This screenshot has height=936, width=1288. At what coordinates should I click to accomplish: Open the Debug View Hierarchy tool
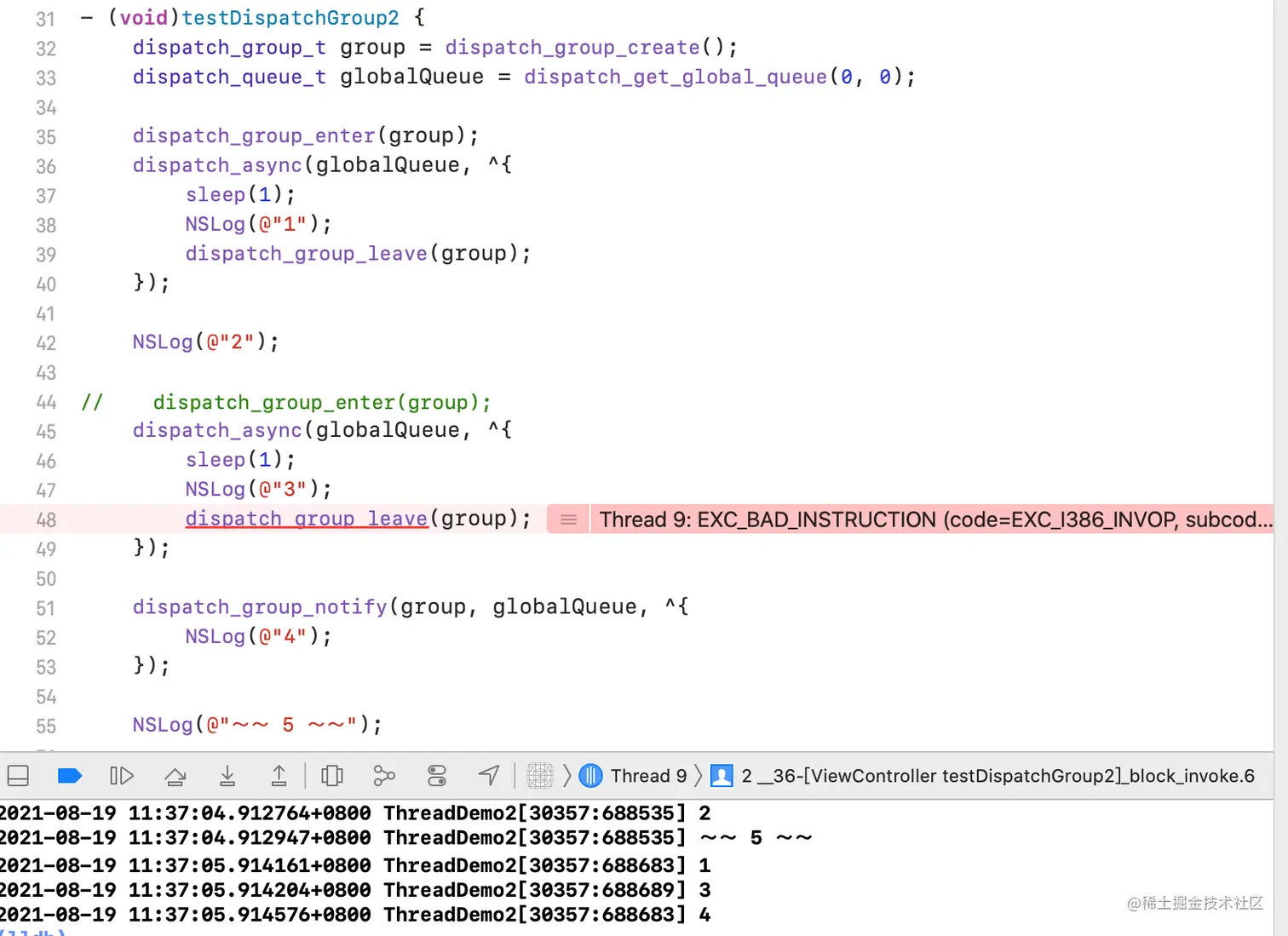(332, 776)
